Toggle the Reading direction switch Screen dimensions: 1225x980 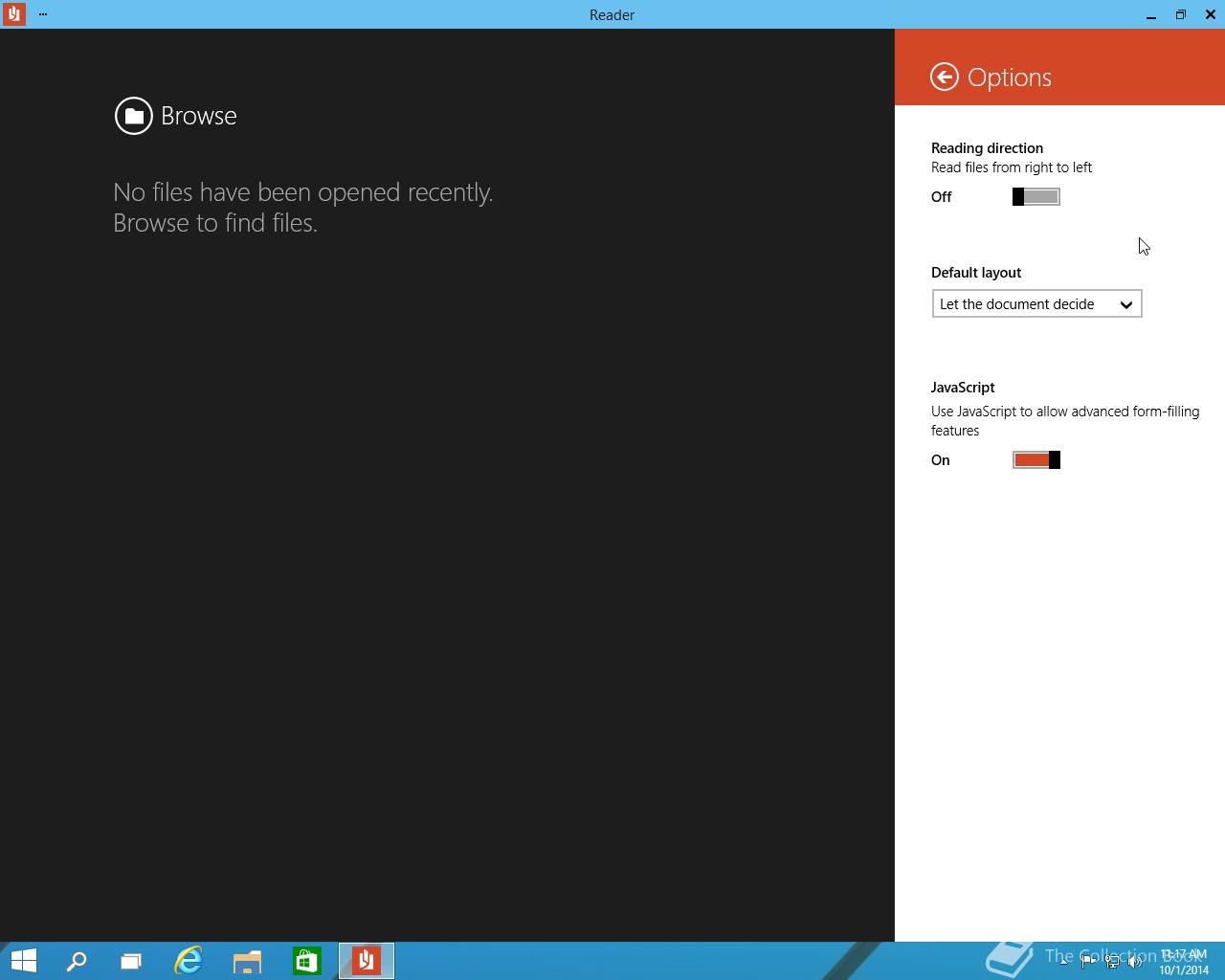(x=1036, y=197)
